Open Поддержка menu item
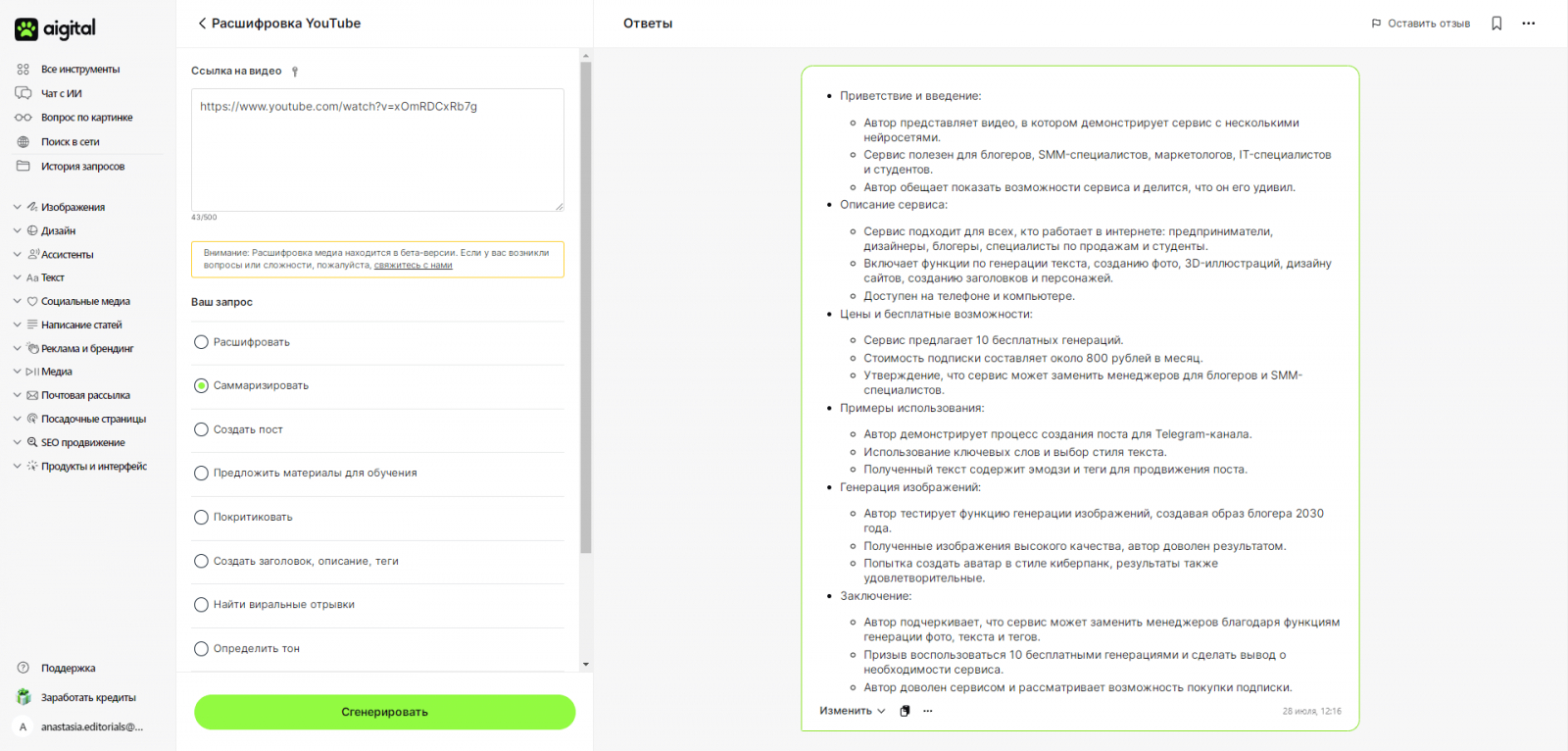Screen dimensions: 1568x751 [68, 668]
